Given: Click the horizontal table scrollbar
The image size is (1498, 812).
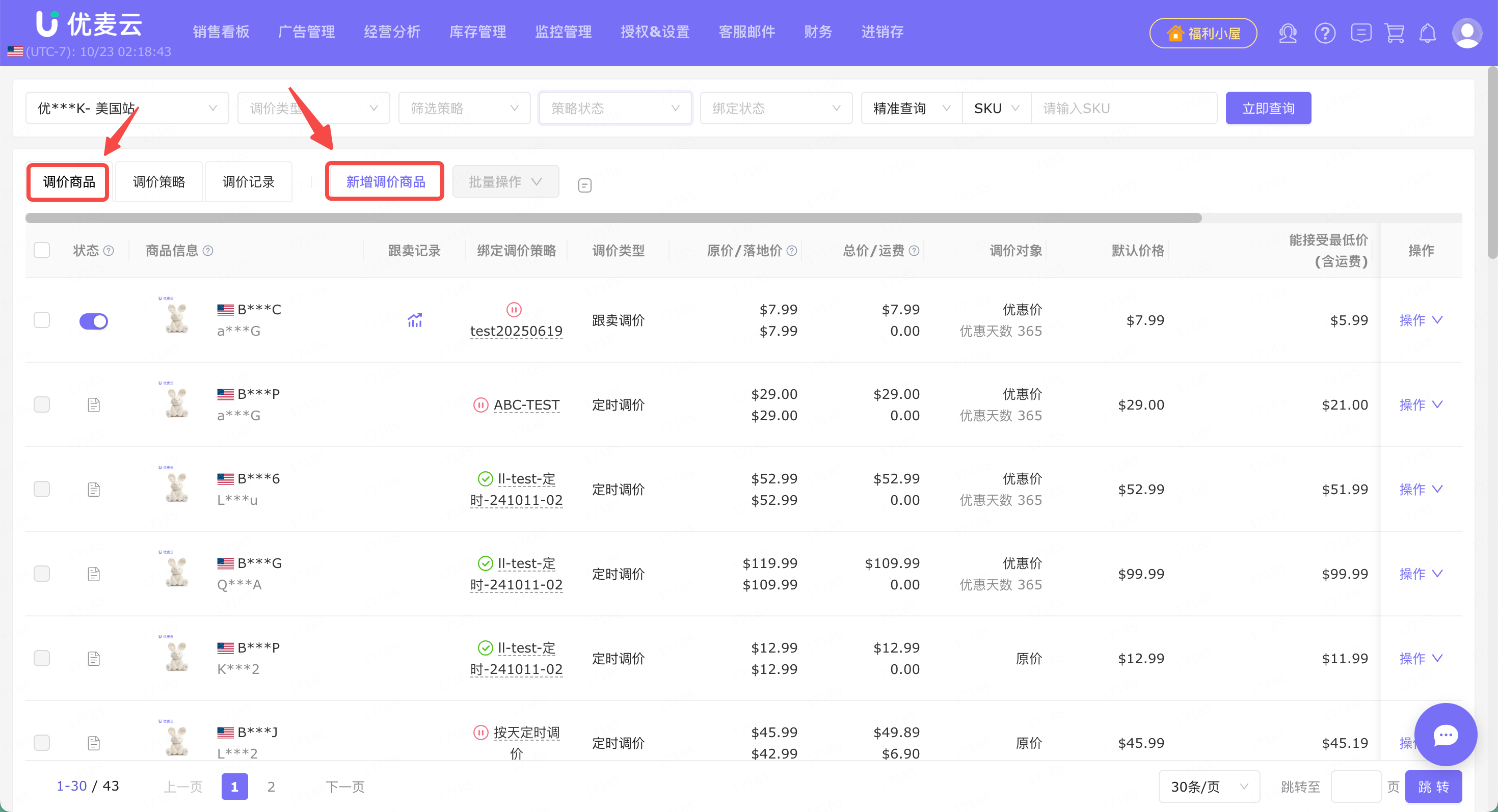Looking at the screenshot, I should pos(613,218).
